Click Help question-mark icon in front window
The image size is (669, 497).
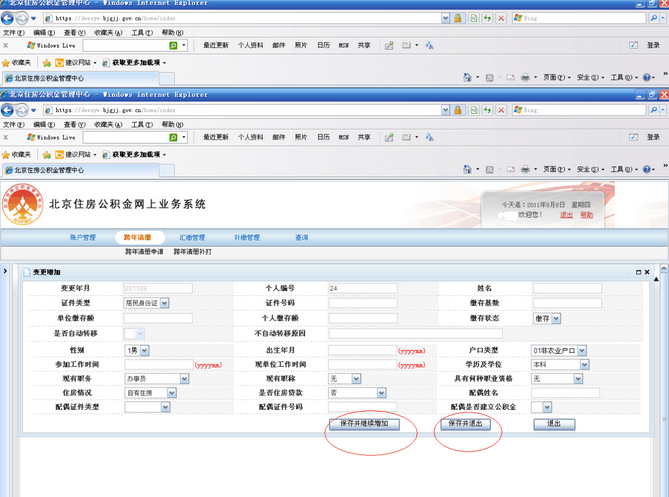tap(647, 169)
